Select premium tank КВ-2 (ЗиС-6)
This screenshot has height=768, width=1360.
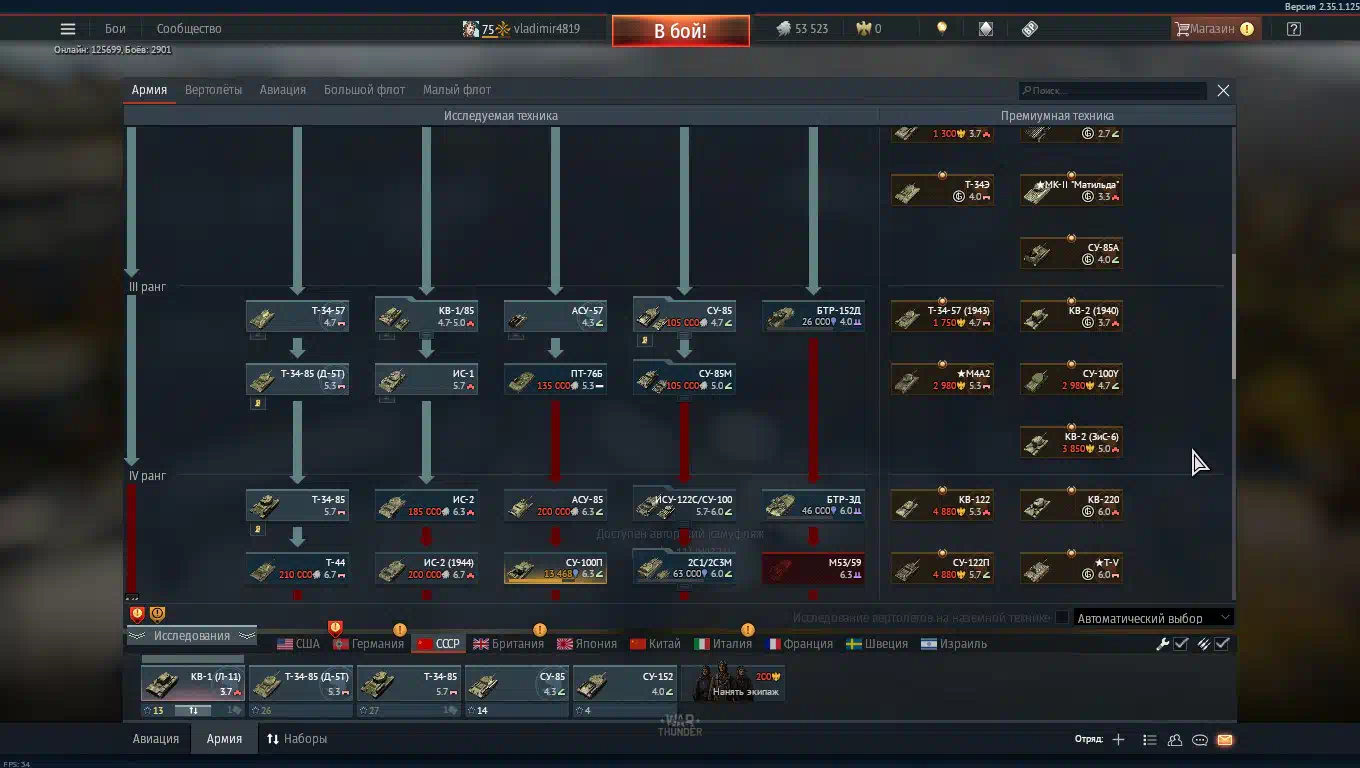pos(1071,443)
